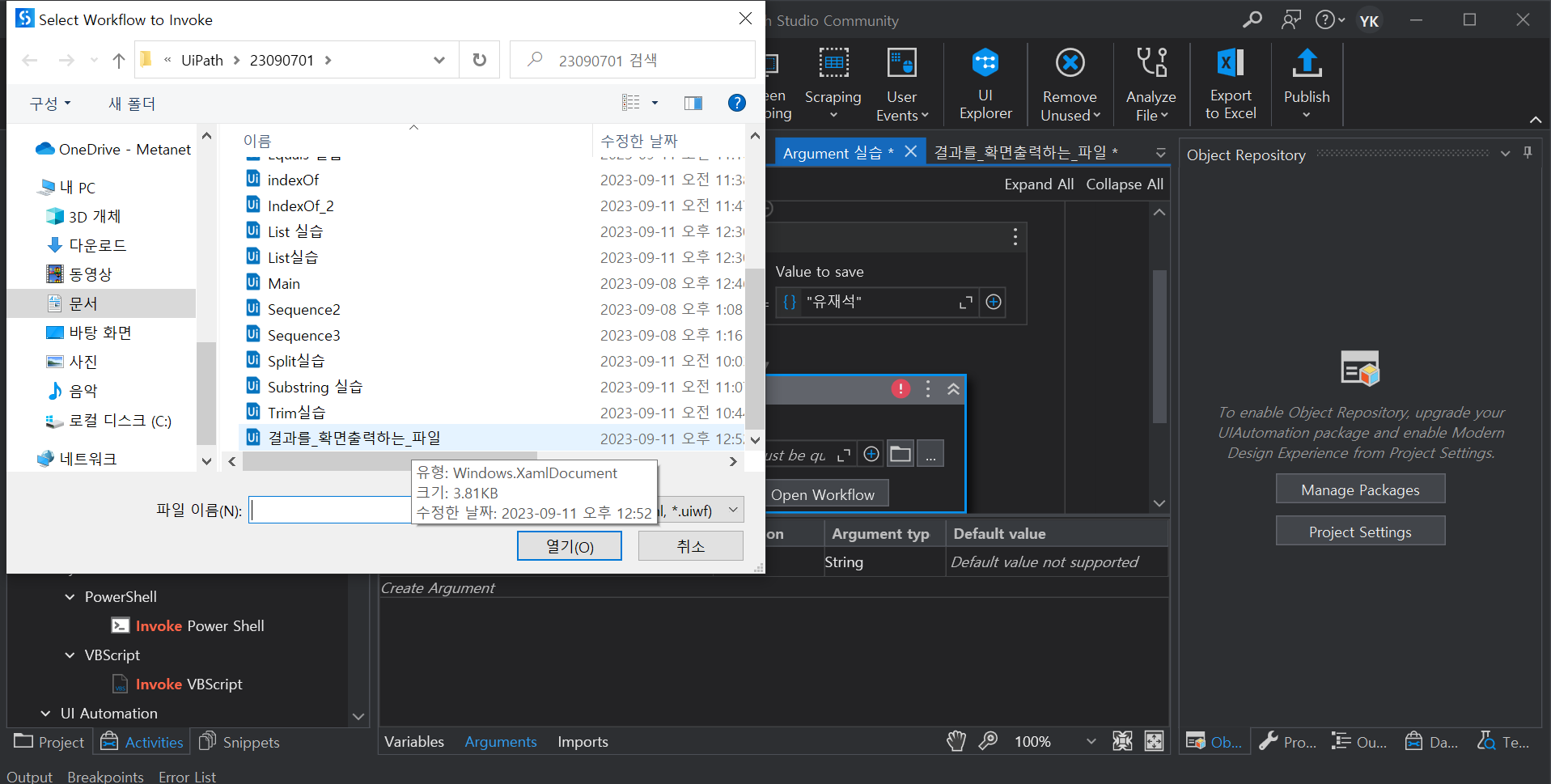Image resolution: width=1551 pixels, height=784 pixels.
Task: Create a new folder with 새 폴더
Action: (132, 103)
